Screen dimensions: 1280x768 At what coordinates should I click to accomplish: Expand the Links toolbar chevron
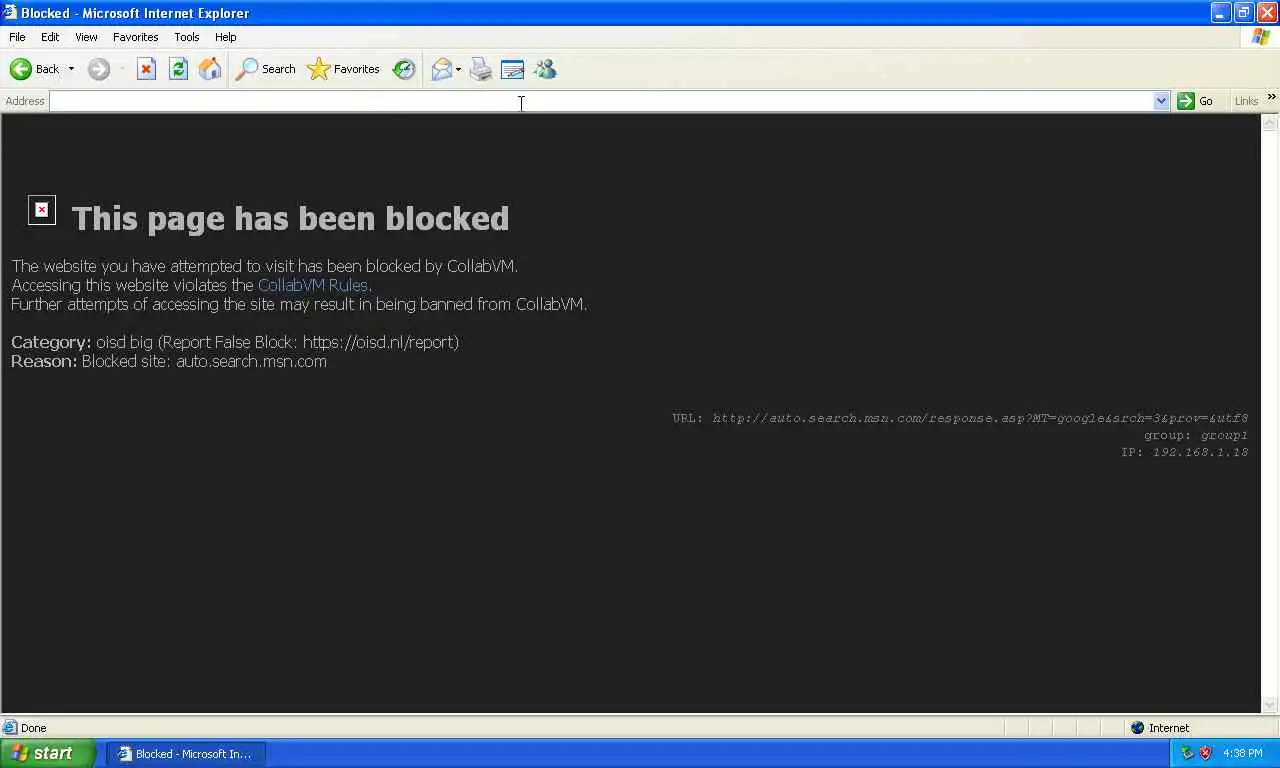click(x=1271, y=97)
